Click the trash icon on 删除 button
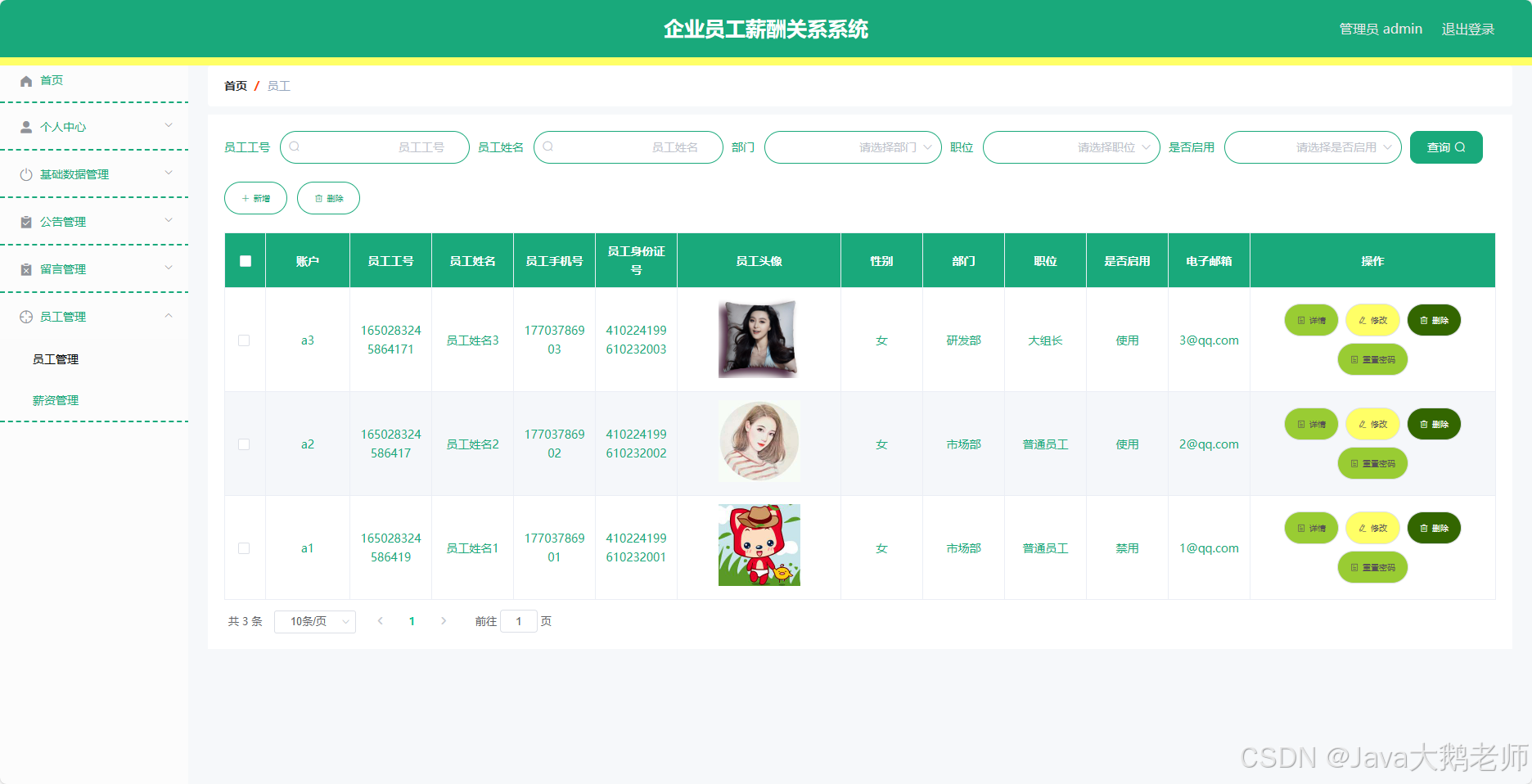The width and height of the screenshot is (1532, 784). pyautogui.click(x=318, y=197)
